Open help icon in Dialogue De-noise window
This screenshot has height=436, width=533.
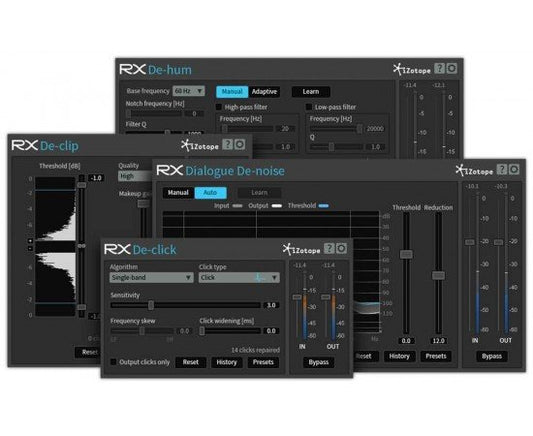(x=502, y=169)
